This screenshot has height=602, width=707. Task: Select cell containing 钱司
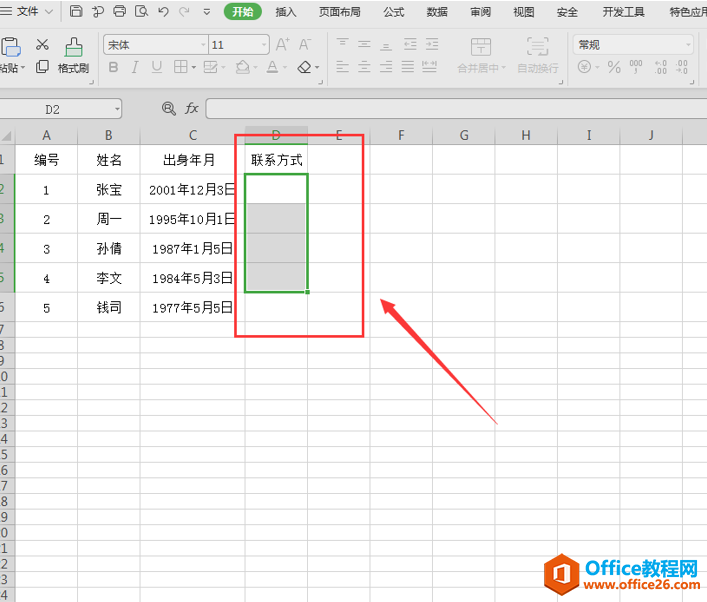109,308
